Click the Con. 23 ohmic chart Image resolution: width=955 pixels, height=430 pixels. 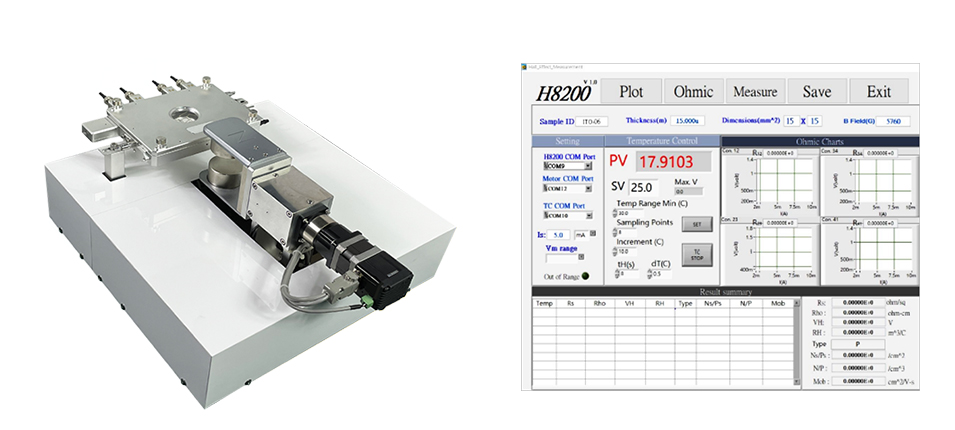coord(770,252)
